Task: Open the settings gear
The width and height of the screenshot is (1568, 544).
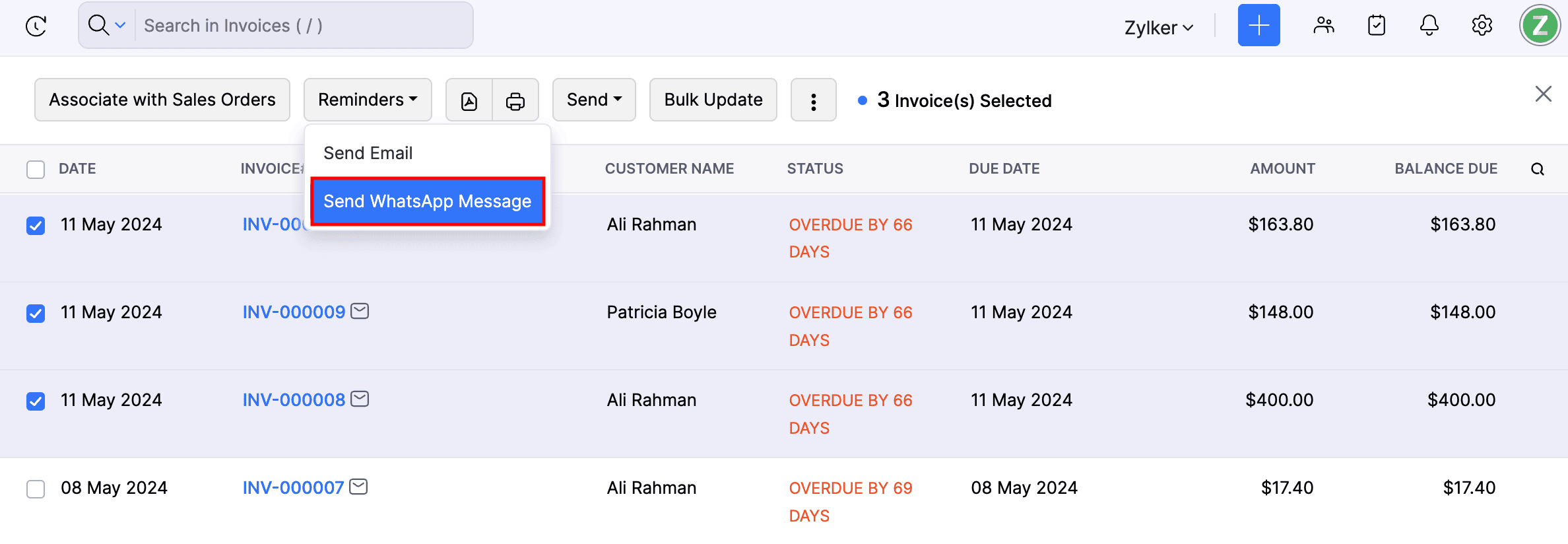Action: [1482, 26]
